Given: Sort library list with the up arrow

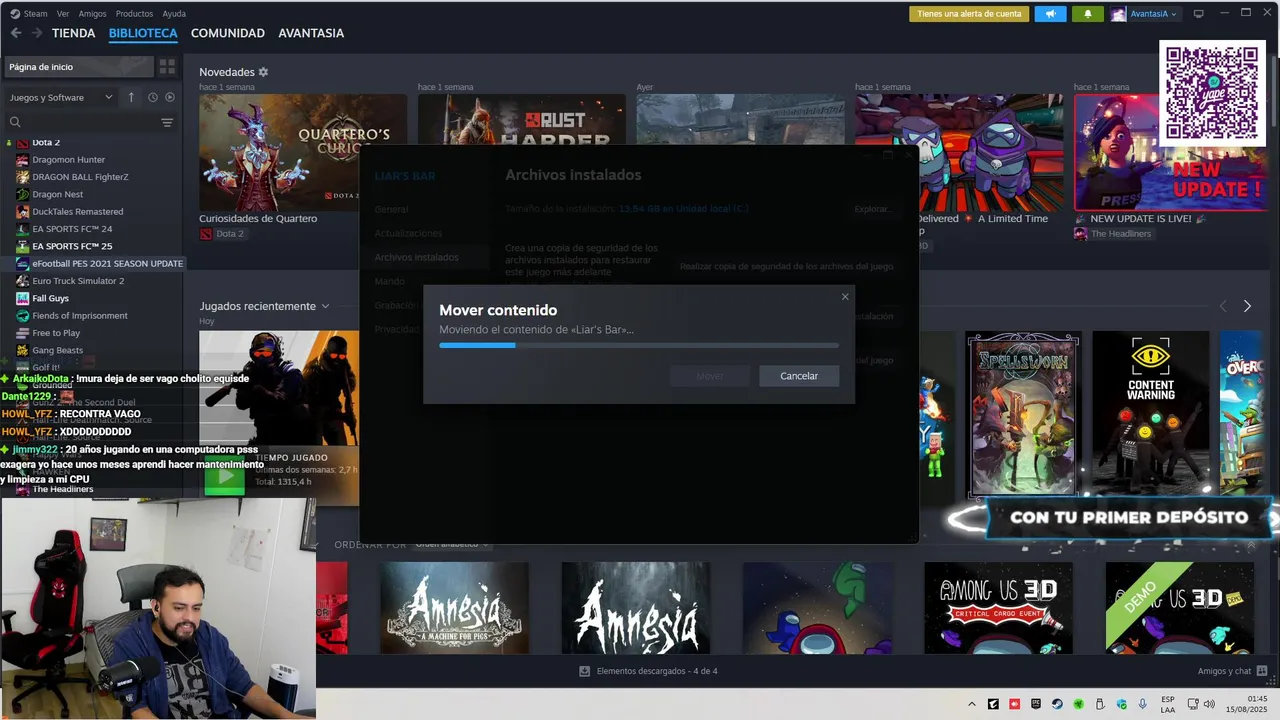Looking at the screenshot, I should 131,97.
